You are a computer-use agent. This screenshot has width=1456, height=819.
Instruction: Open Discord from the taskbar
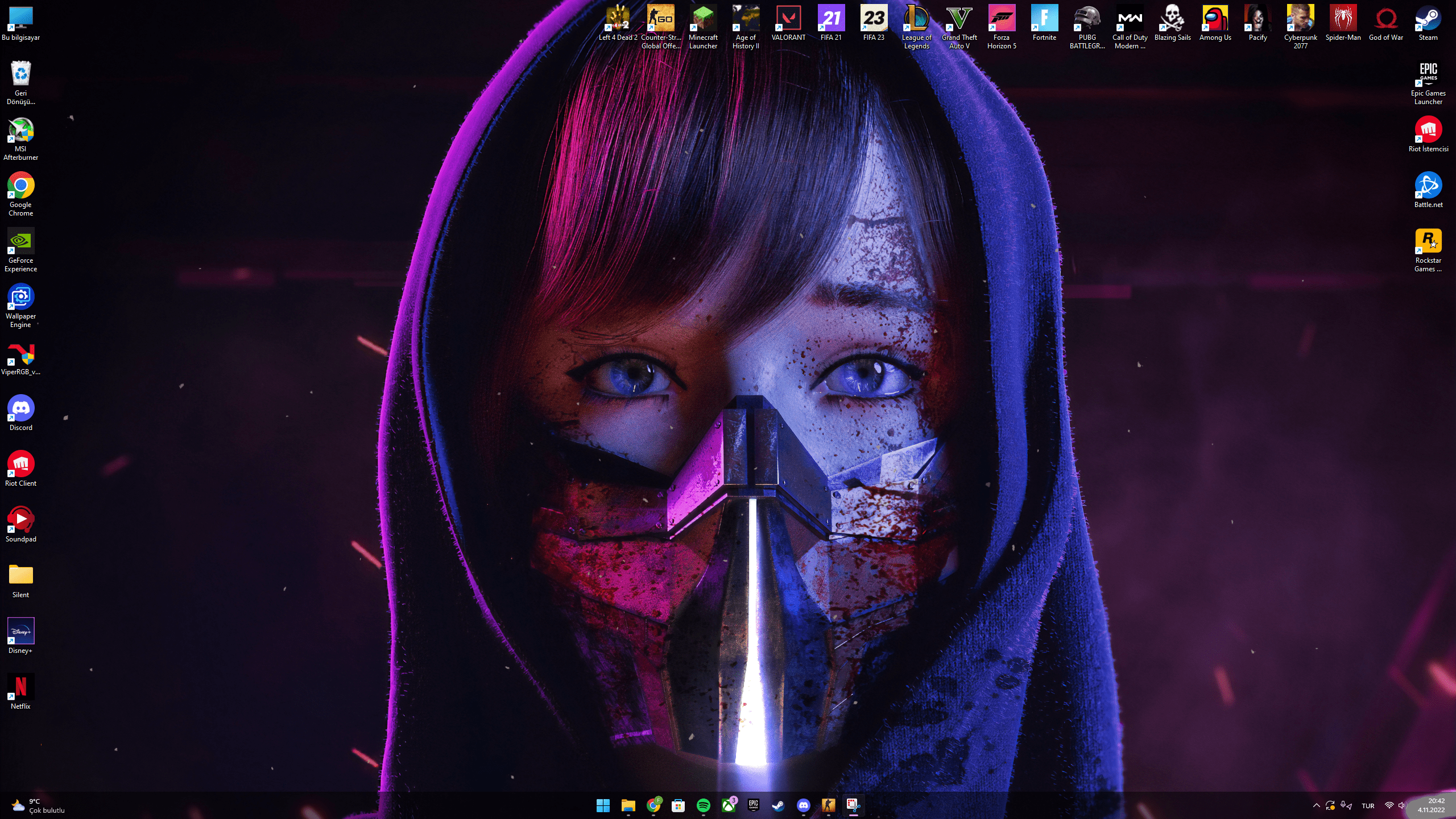803,805
